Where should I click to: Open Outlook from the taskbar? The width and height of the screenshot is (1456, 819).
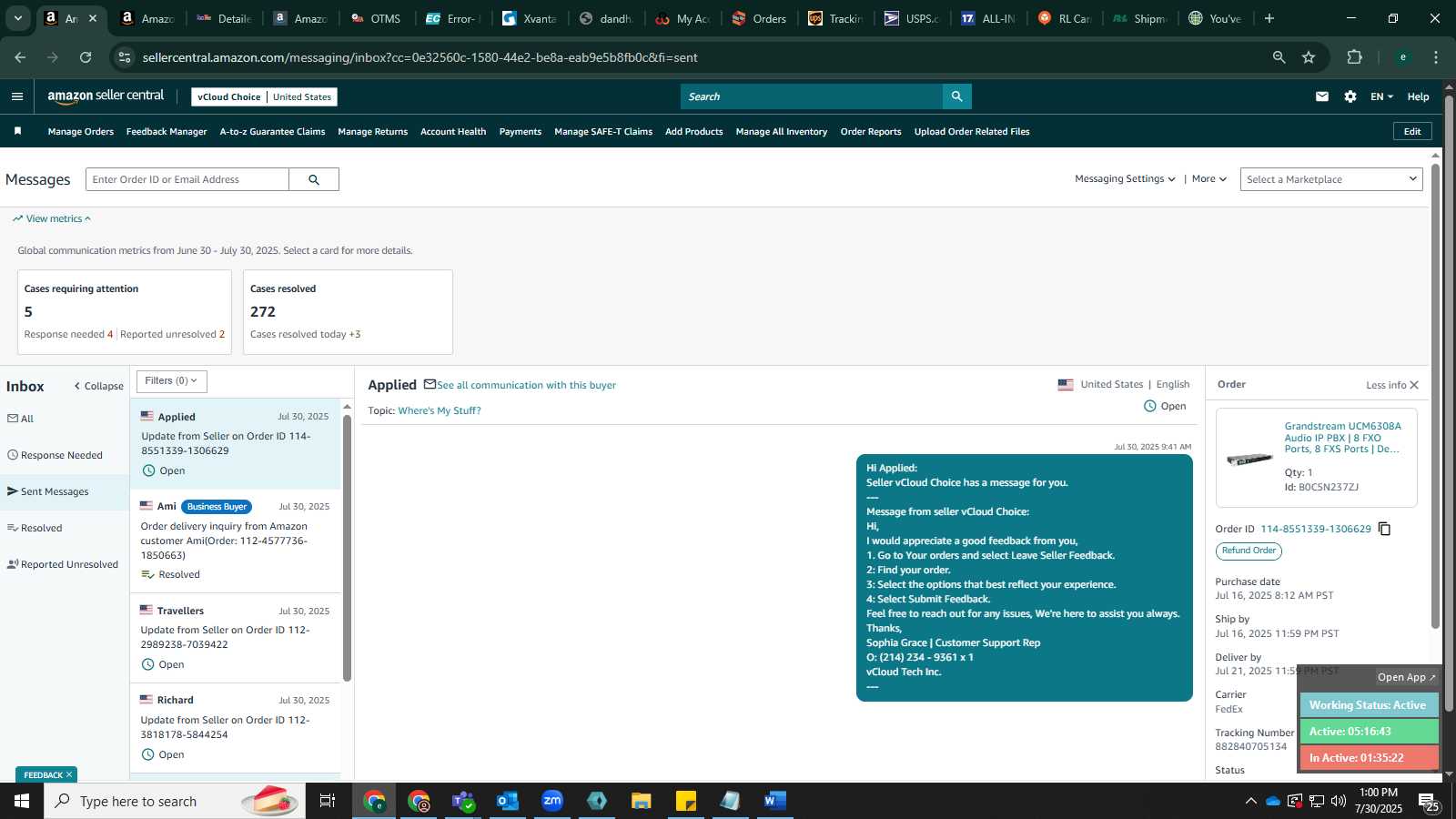click(508, 801)
